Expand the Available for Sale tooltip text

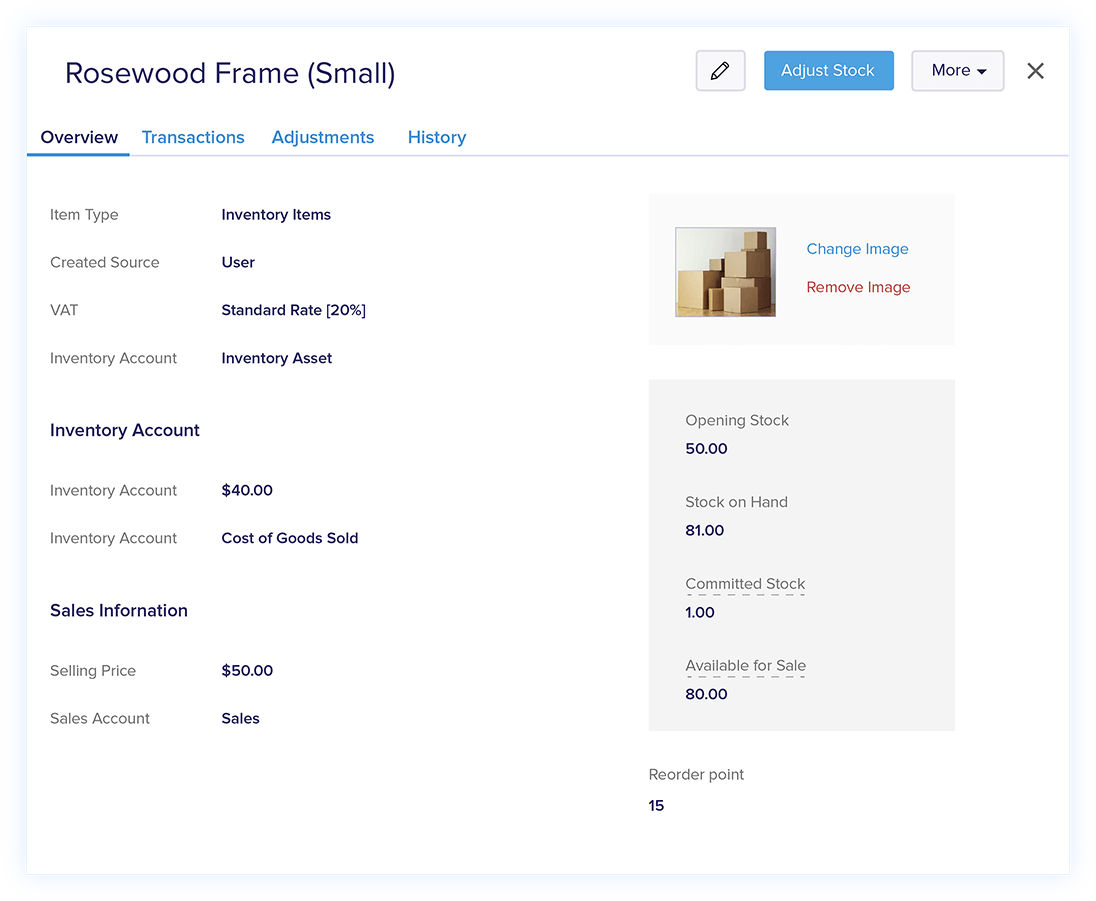pyautogui.click(x=745, y=666)
